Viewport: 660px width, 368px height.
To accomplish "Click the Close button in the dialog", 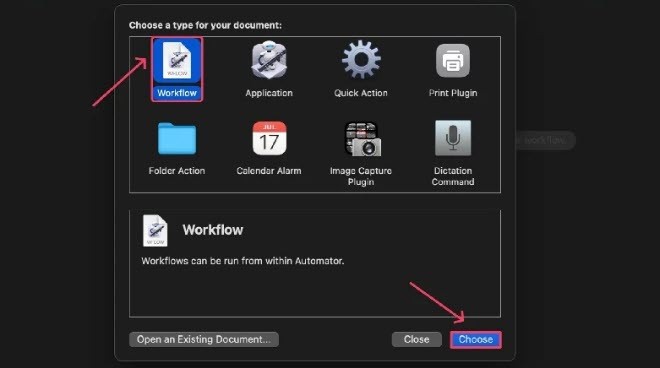I will (416, 339).
